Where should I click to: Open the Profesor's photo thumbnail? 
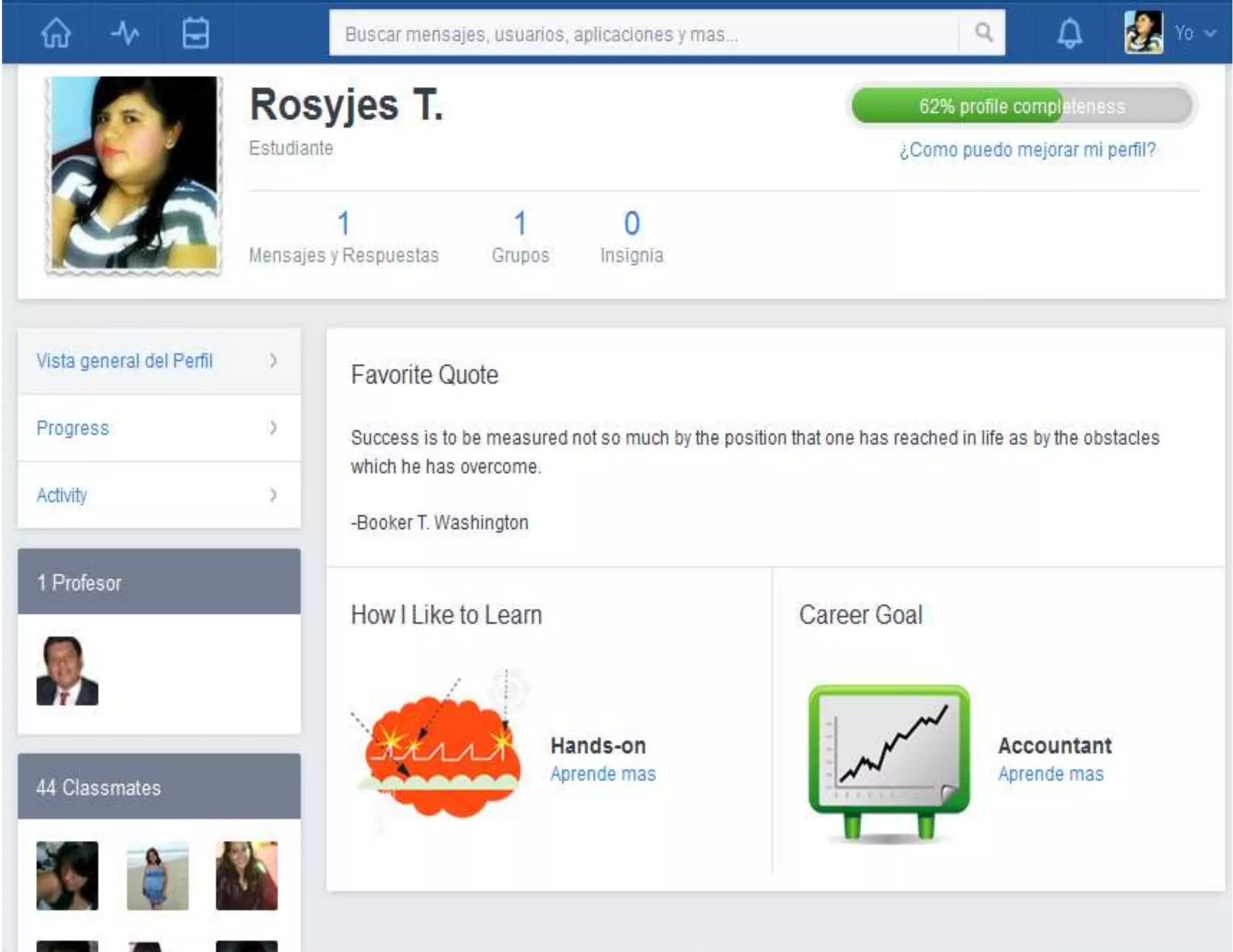pos(67,671)
